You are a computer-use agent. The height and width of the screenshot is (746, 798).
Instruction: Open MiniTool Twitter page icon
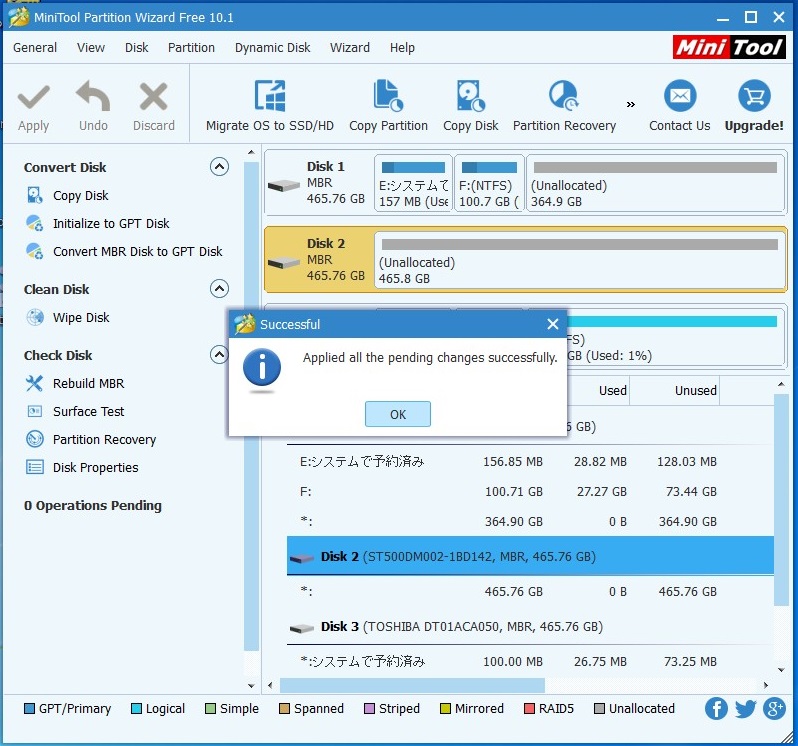coord(746,709)
